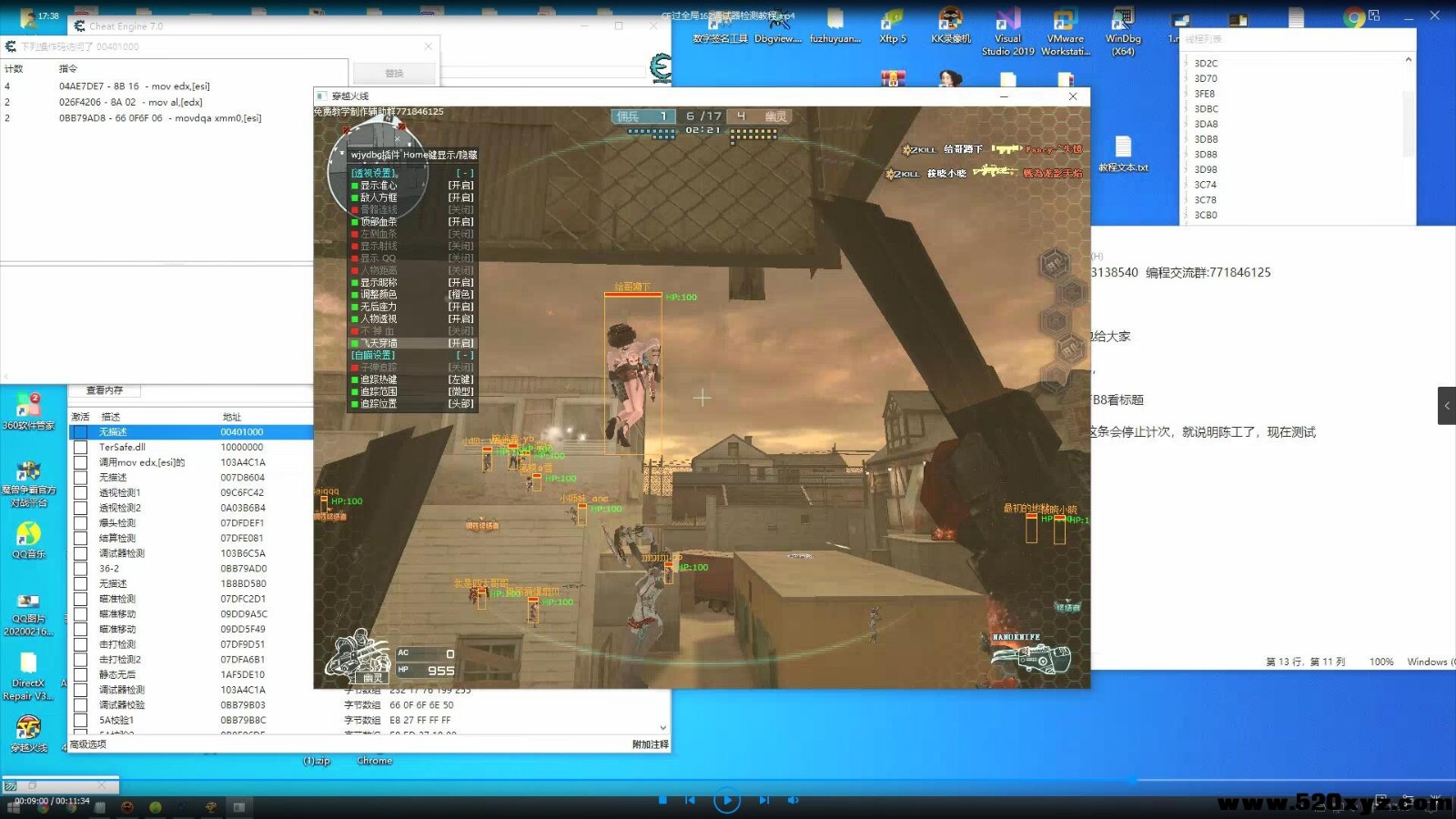Select the 'movdqa xmm0,[esi]' instruction row

pyautogui.click(x=174, y=117)
